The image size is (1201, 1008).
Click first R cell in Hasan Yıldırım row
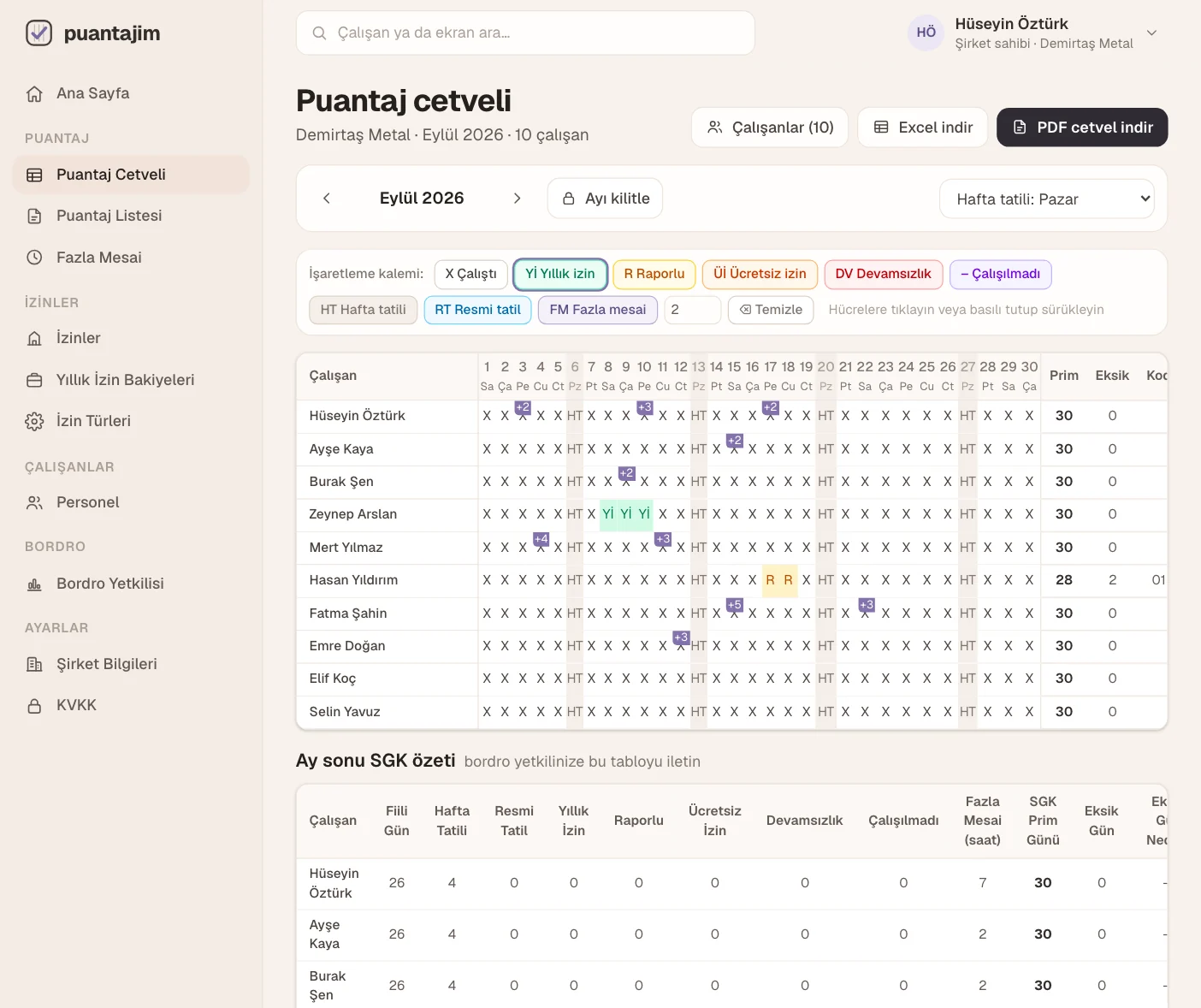coord(770,580)
